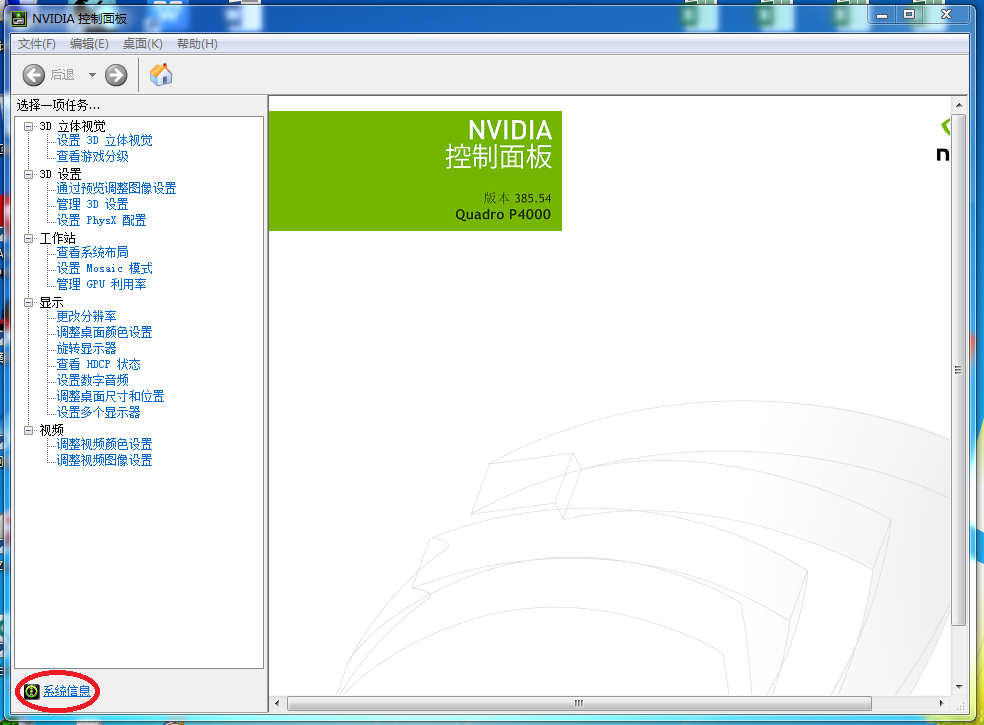Select 查看 HDCP 状态
The height and width of the screenshot is (725, 984).
[x=99, y=364]
